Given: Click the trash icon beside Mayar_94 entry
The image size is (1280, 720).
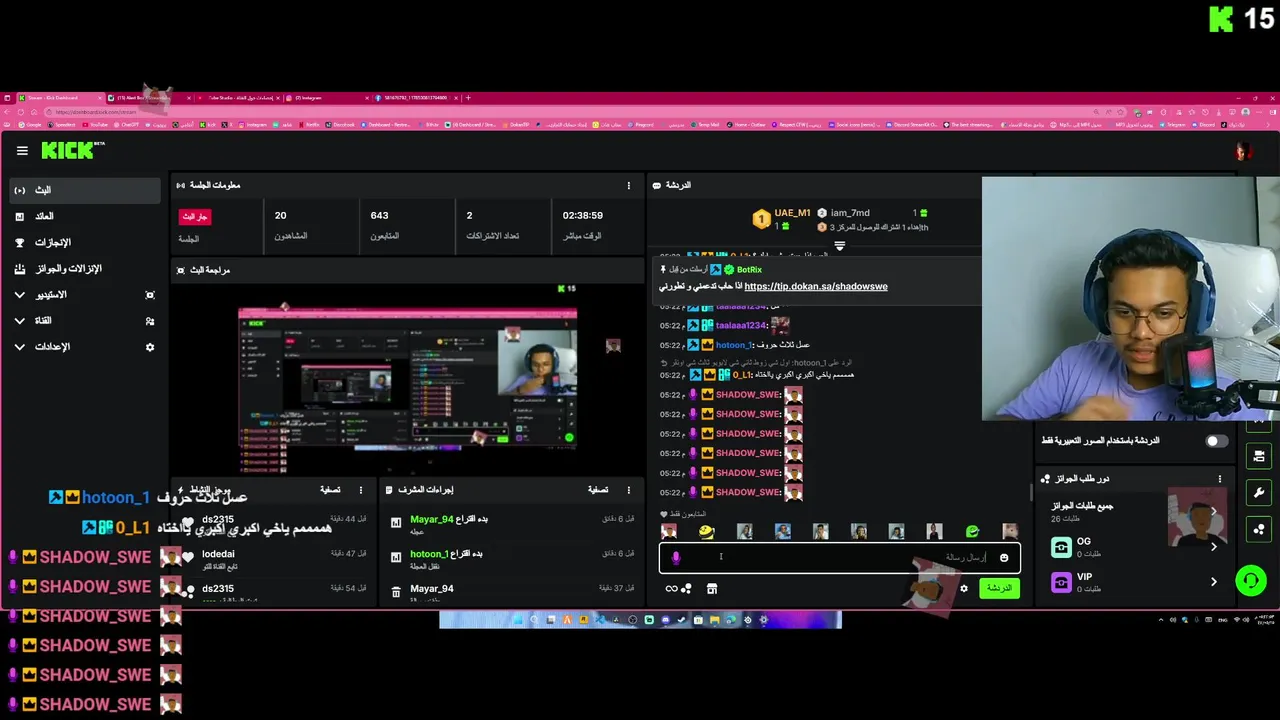Looking at the screenshot, I should (x=396, y=592).
